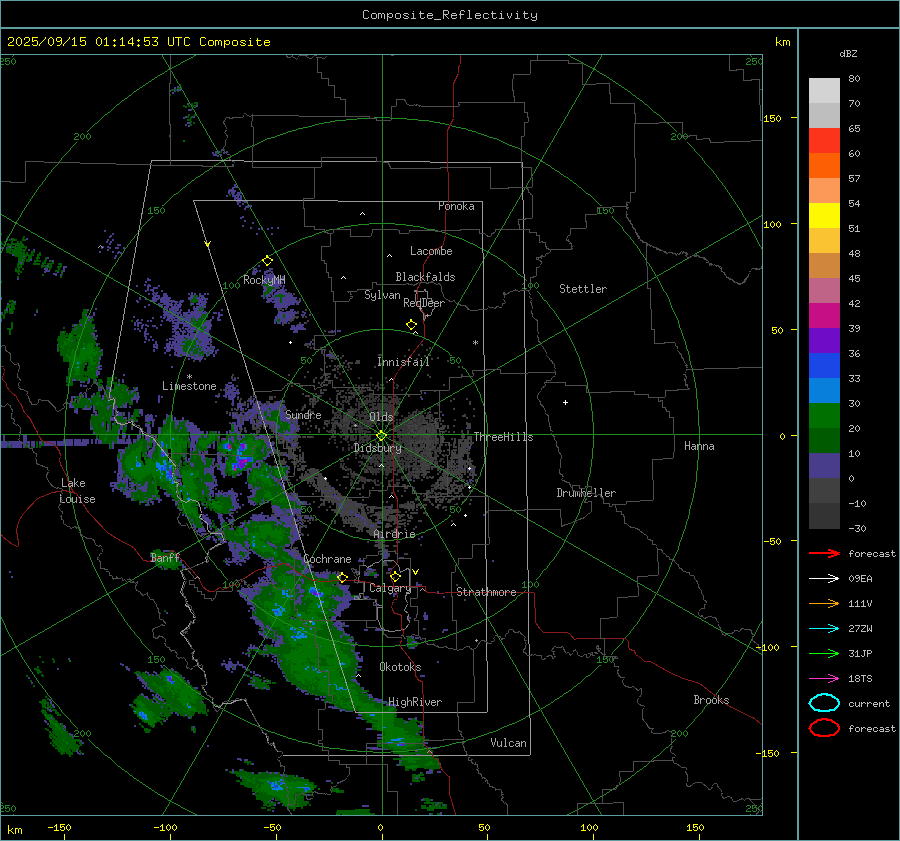Select the red 60-65 dBZ color swatch
Image resolution: width=900 pixels, height=841 pixels.
(824, 141)
